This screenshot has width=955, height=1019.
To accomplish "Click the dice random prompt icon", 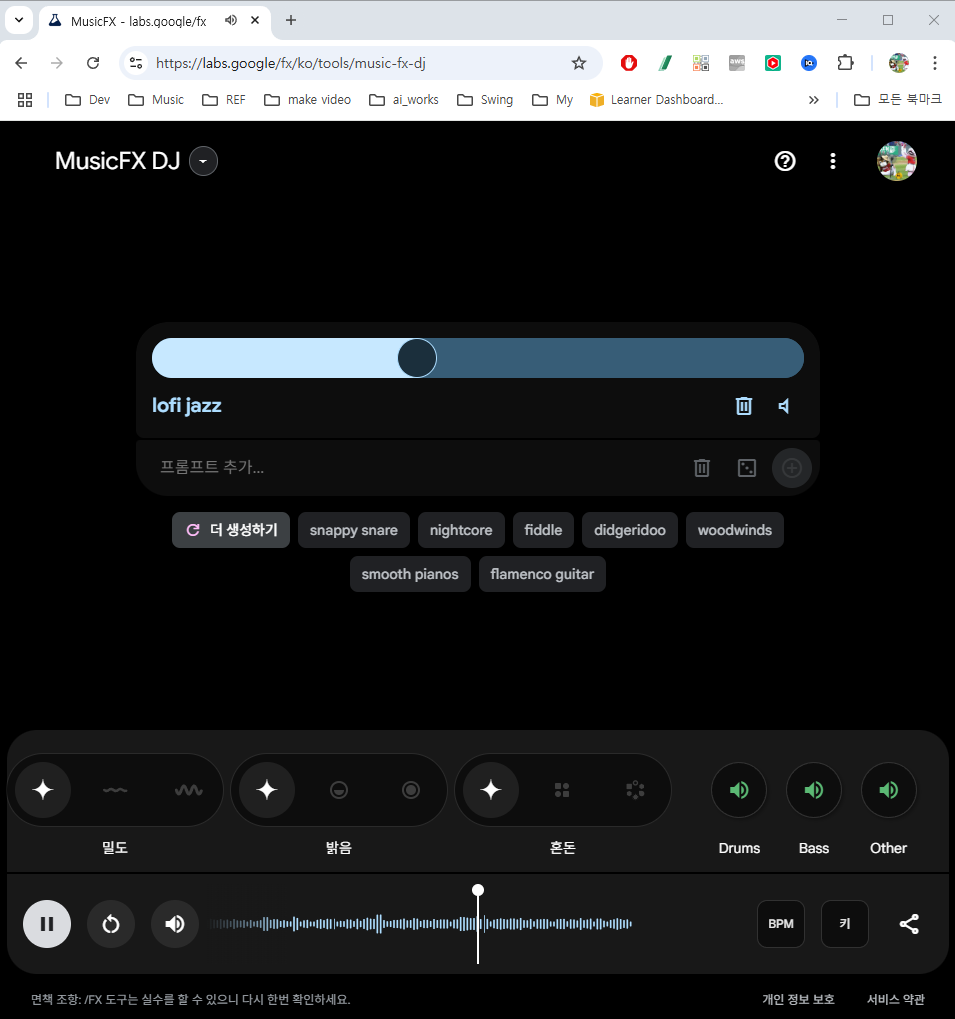I will (747, 468).
